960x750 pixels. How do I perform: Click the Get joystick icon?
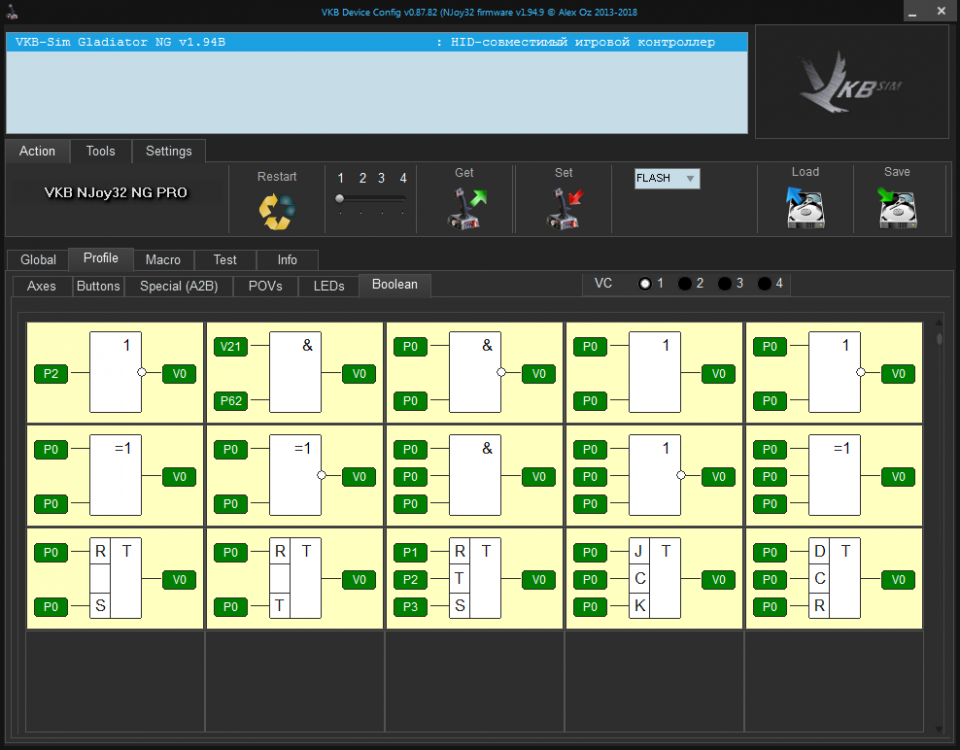tap(465, 208)
